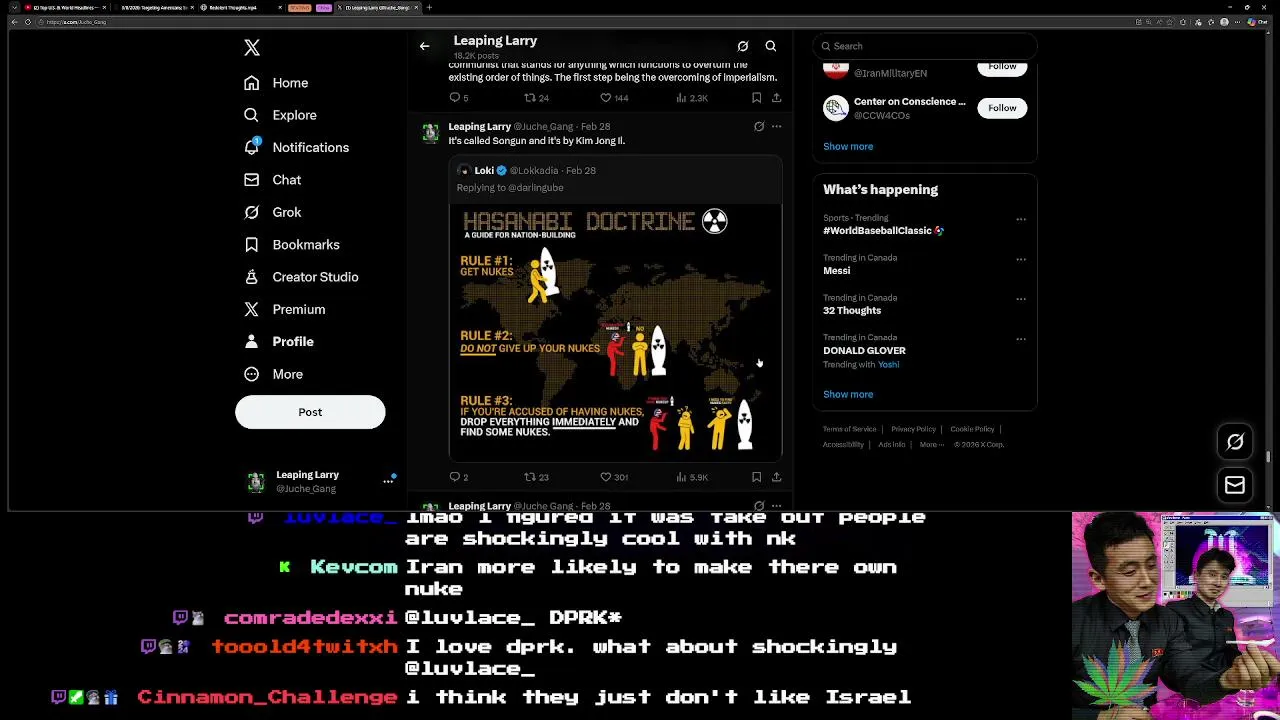Viewport: 1280px width, 720px height.
Task: Open the quoted Loki post author
Action: (x=485, y=170)
